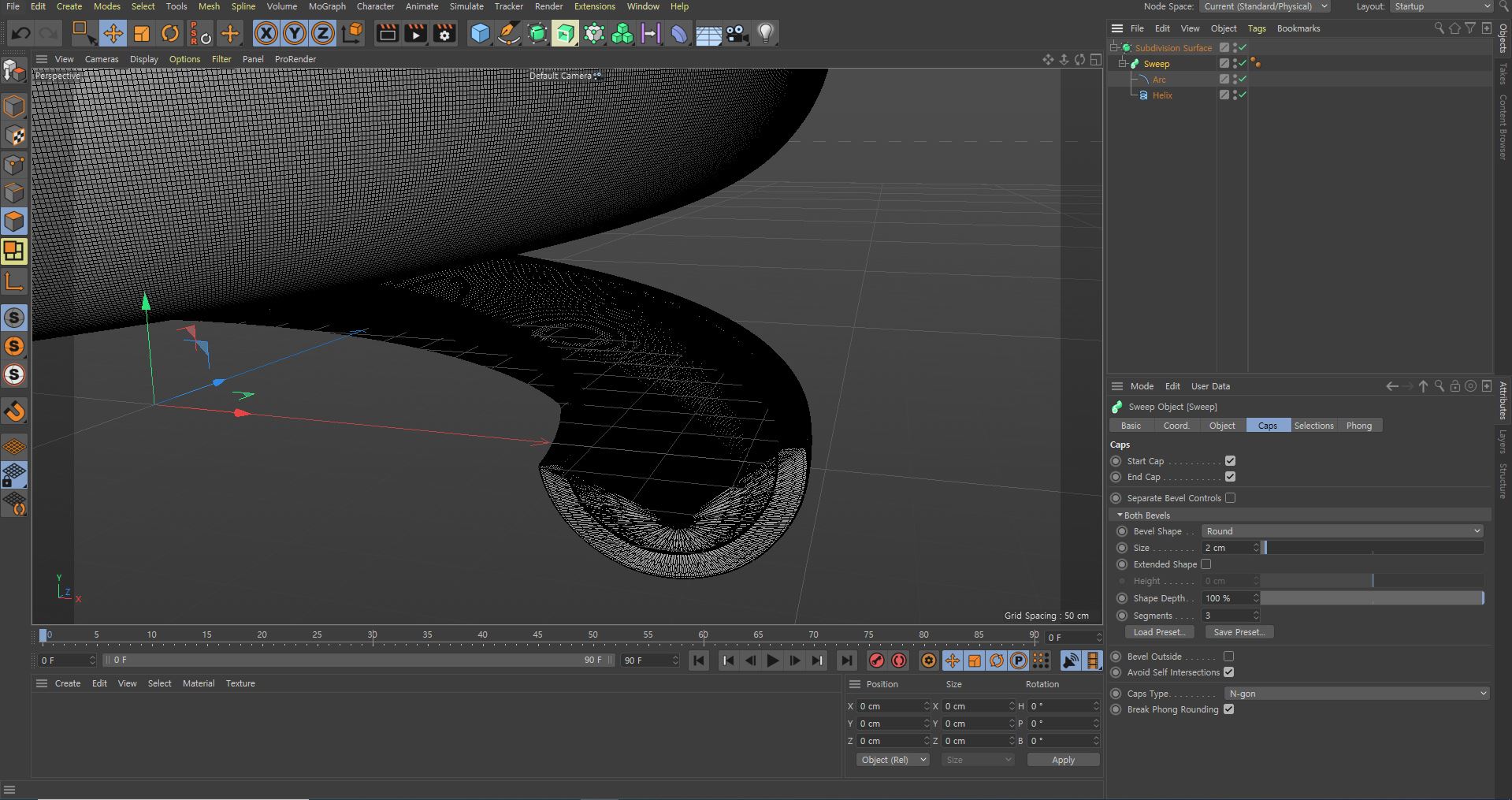The height and width of the screenshot is (800, 1512).
Task: Open the MoGraph menu
Action: click(x=326, y=6)
